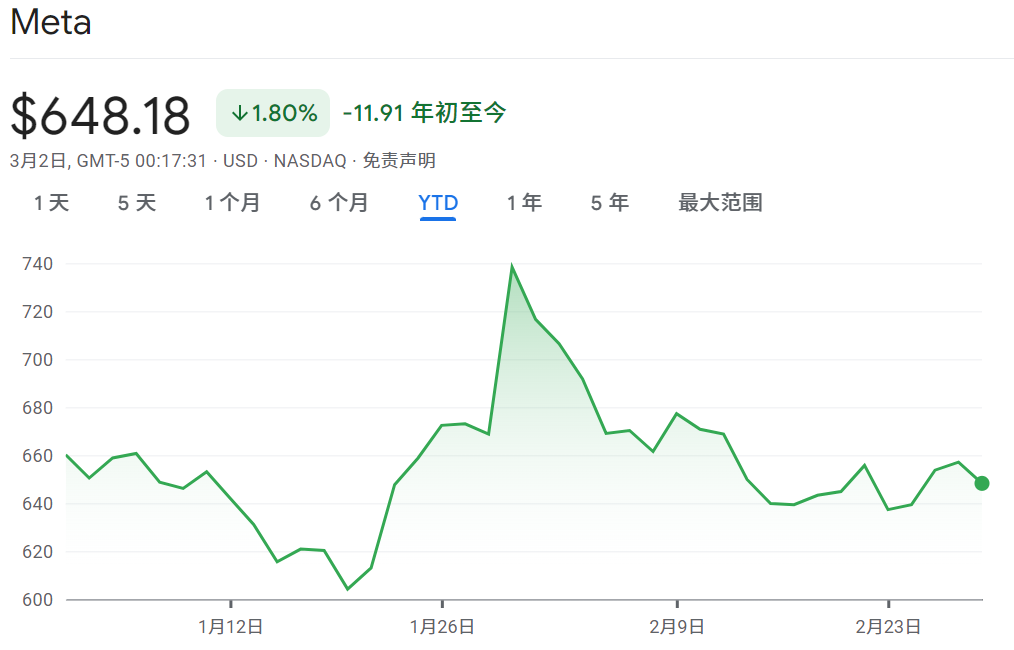Click the chart peak near 740

point(511,265)
